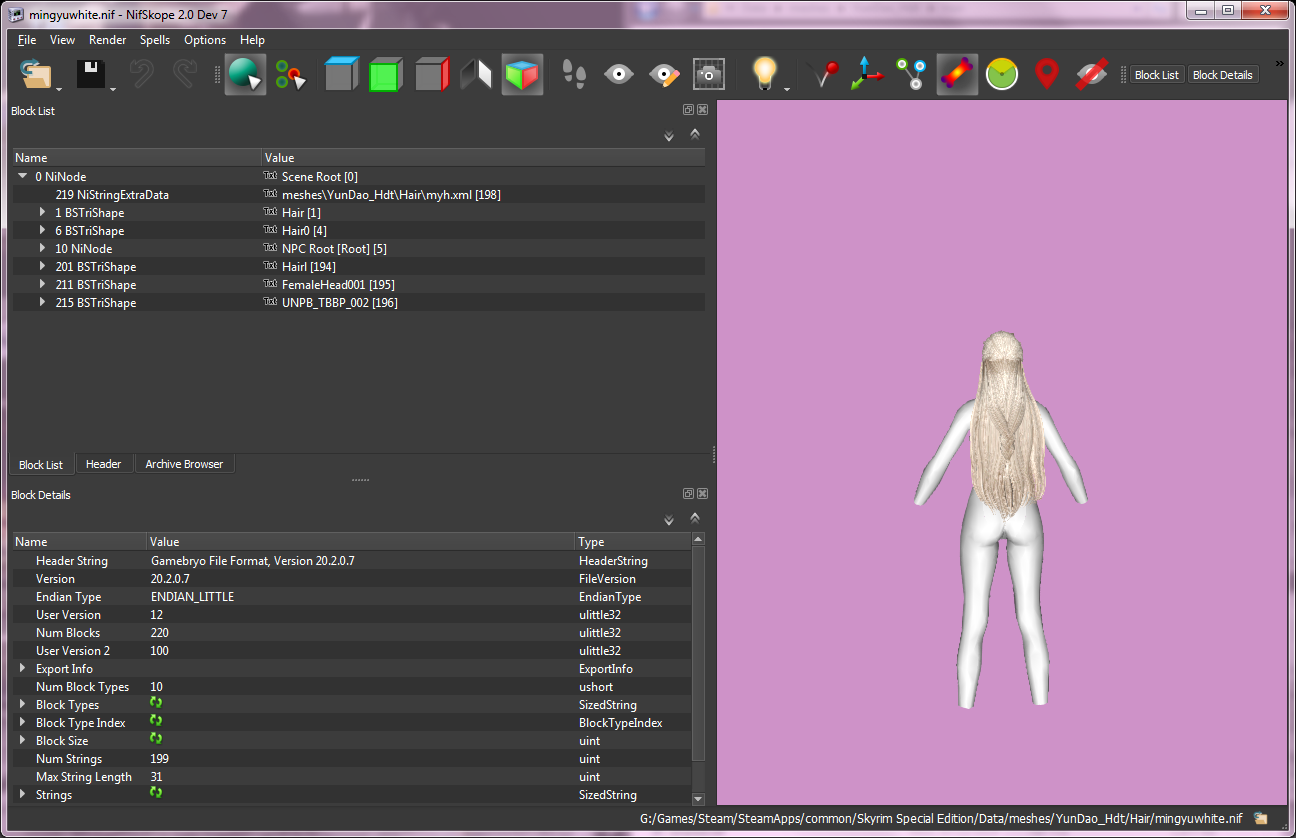The image size is (1296, 838).
Task: Click the Num Blocks value 220
Action: (160, 633)
